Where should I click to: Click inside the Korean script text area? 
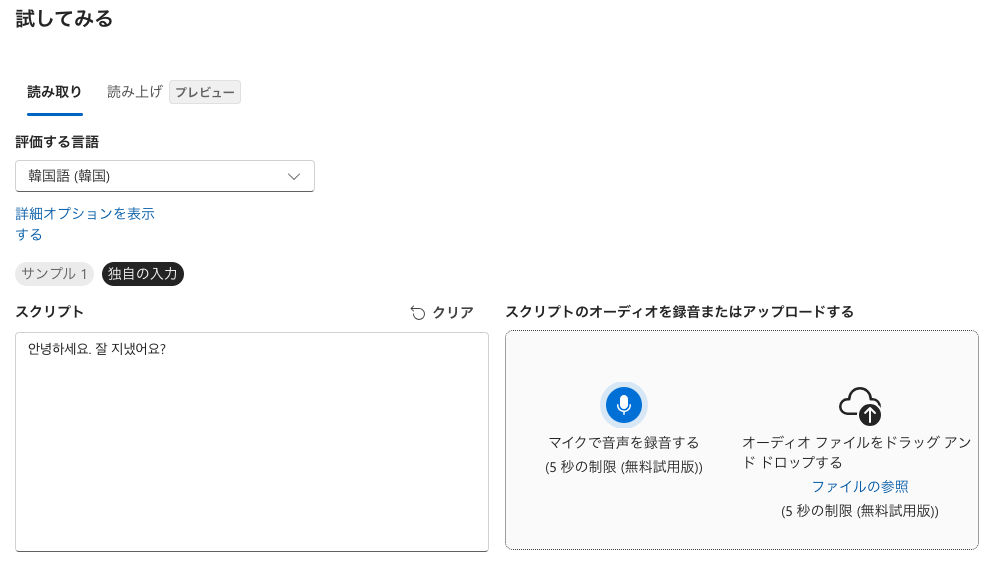252,441
